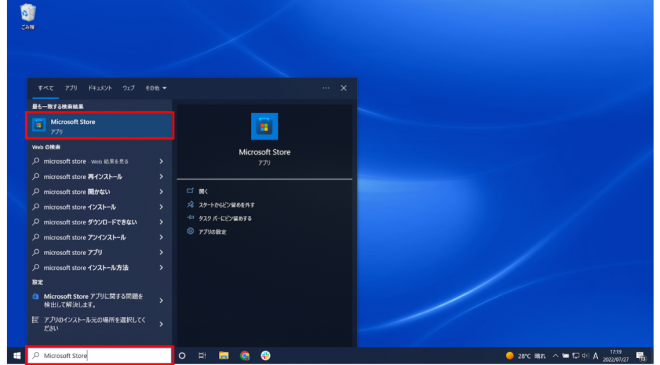660x365 pixels.
Task: Click pin icon next to タスク バーにピン留めする
Action: click(190, 218)
